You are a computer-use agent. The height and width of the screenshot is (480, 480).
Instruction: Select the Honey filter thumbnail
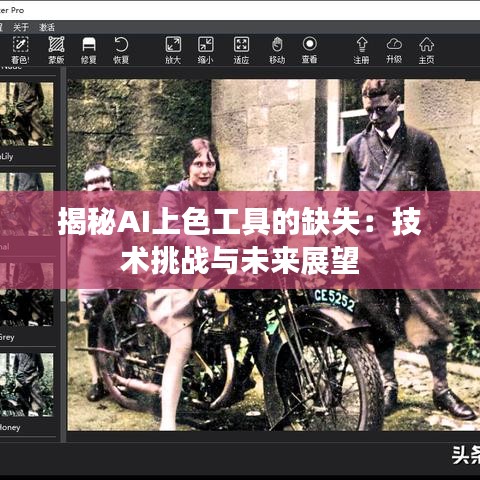26,385
